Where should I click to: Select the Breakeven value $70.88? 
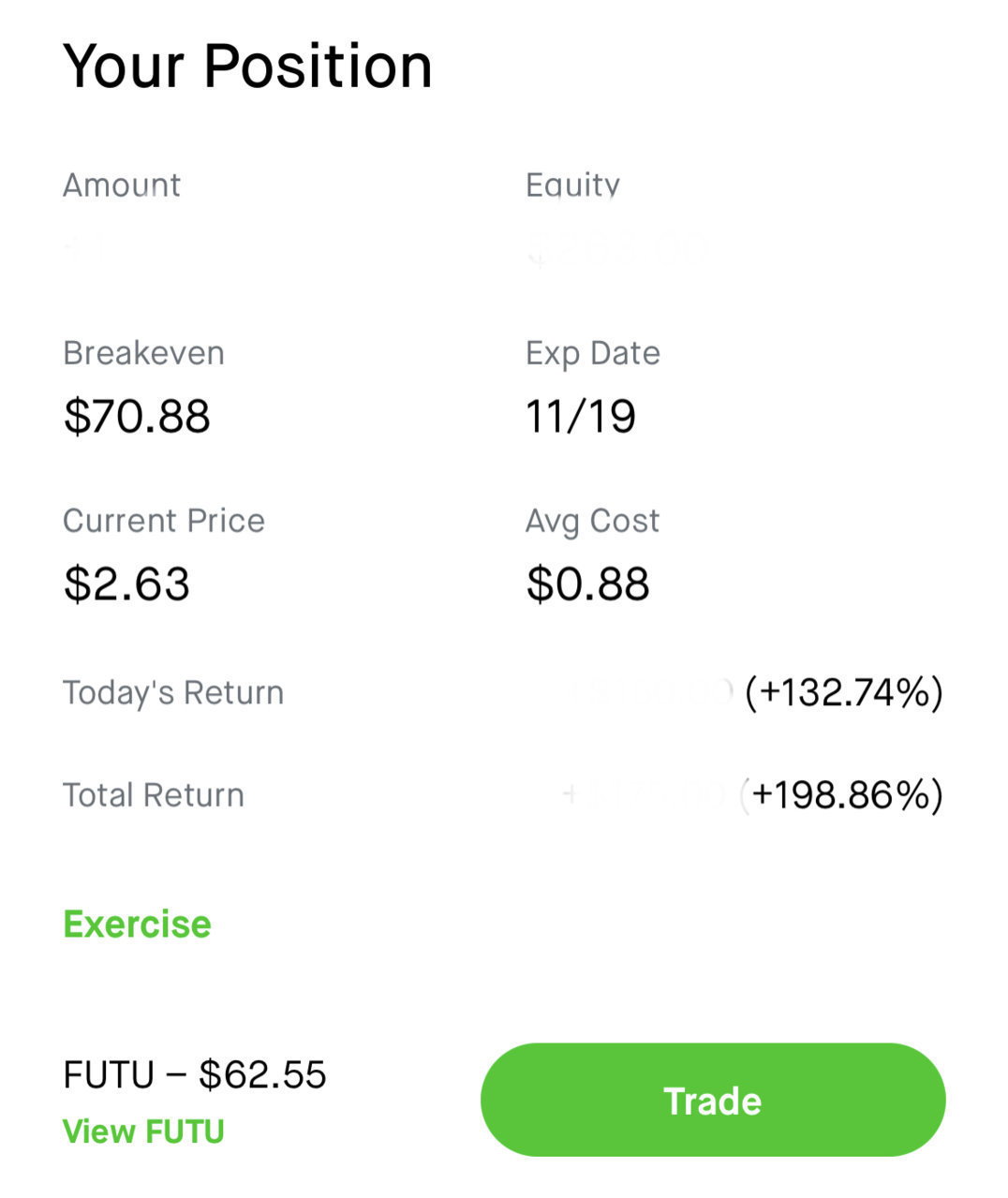[137, 416]
